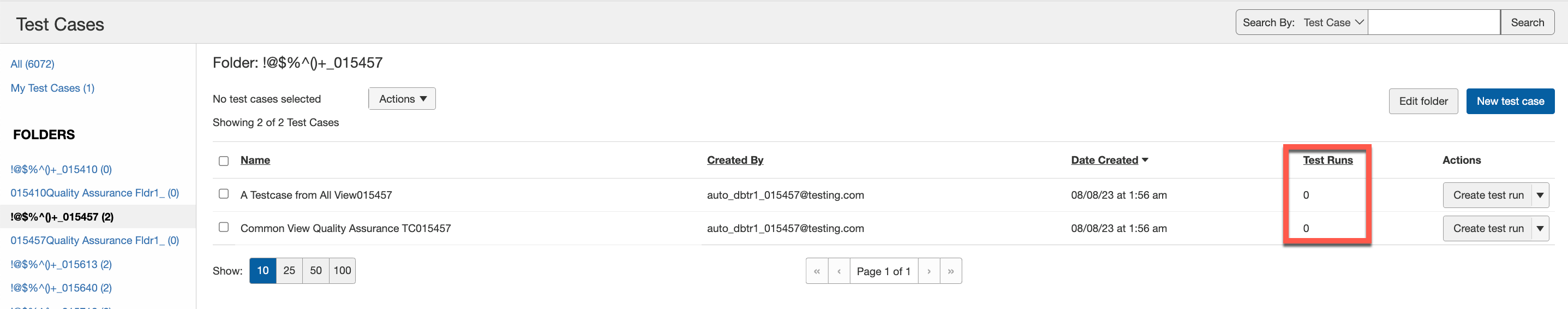Open the All (6072) test cases link
The width and height of the screenshot is (1568, 309).
(x=32, y=64)
